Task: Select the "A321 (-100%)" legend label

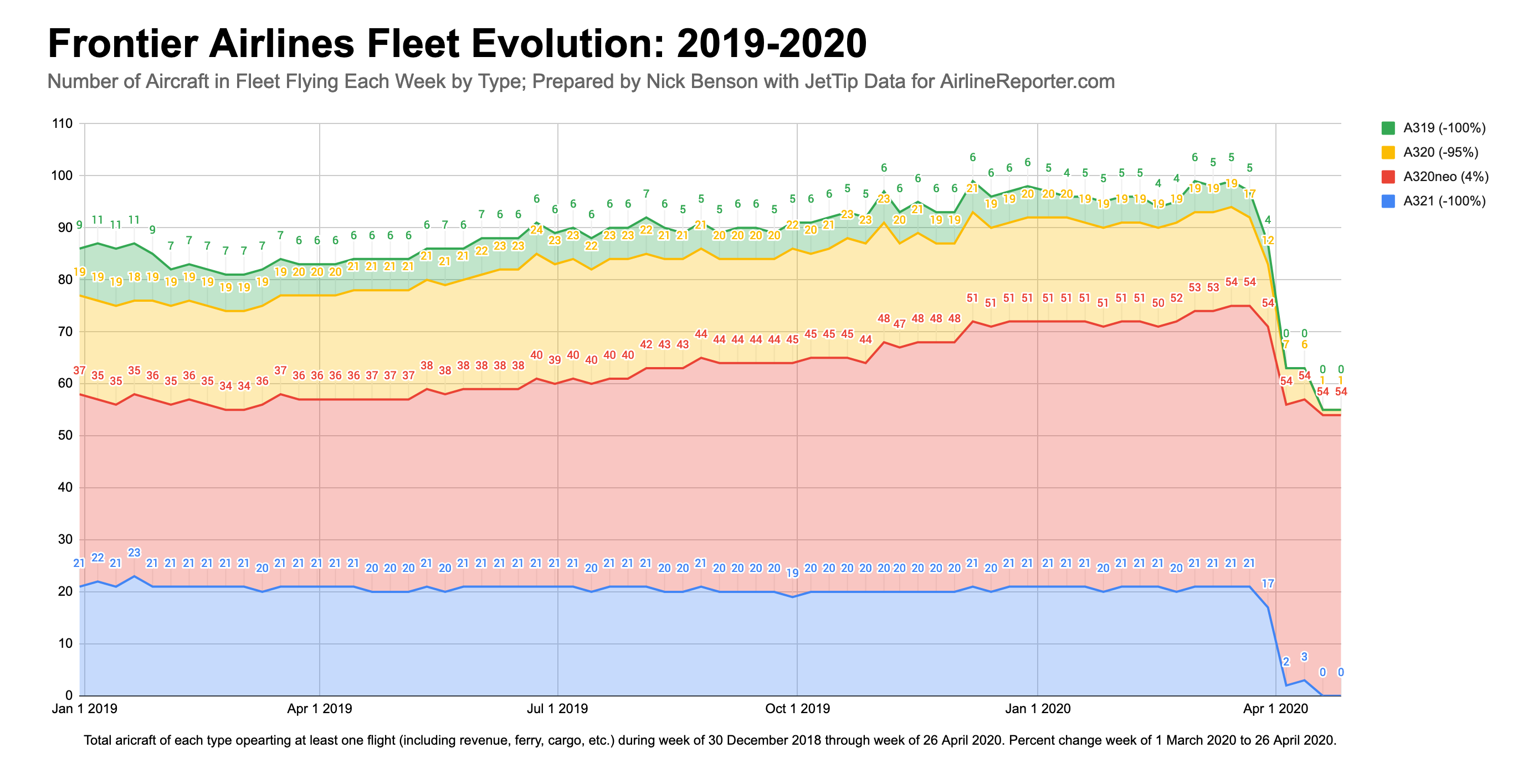Action: [1444, 201]
